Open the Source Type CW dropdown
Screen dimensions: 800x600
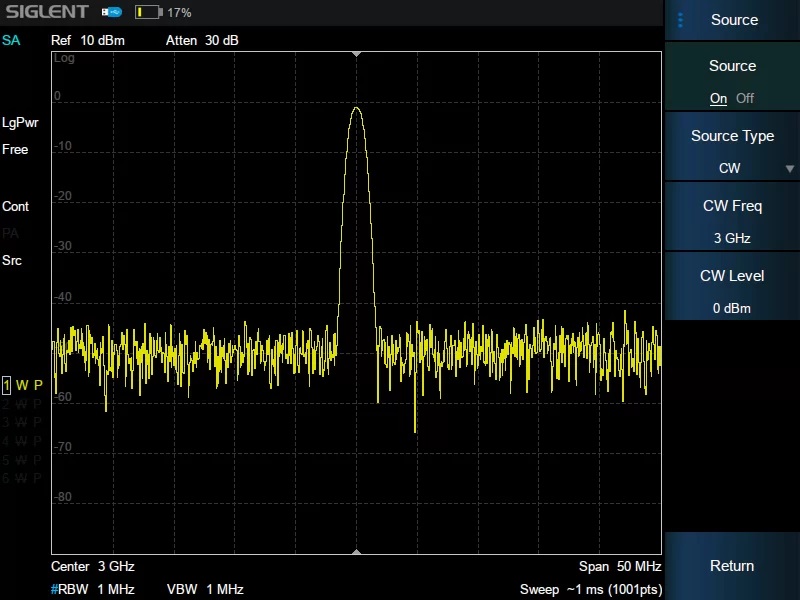point(731,151)
